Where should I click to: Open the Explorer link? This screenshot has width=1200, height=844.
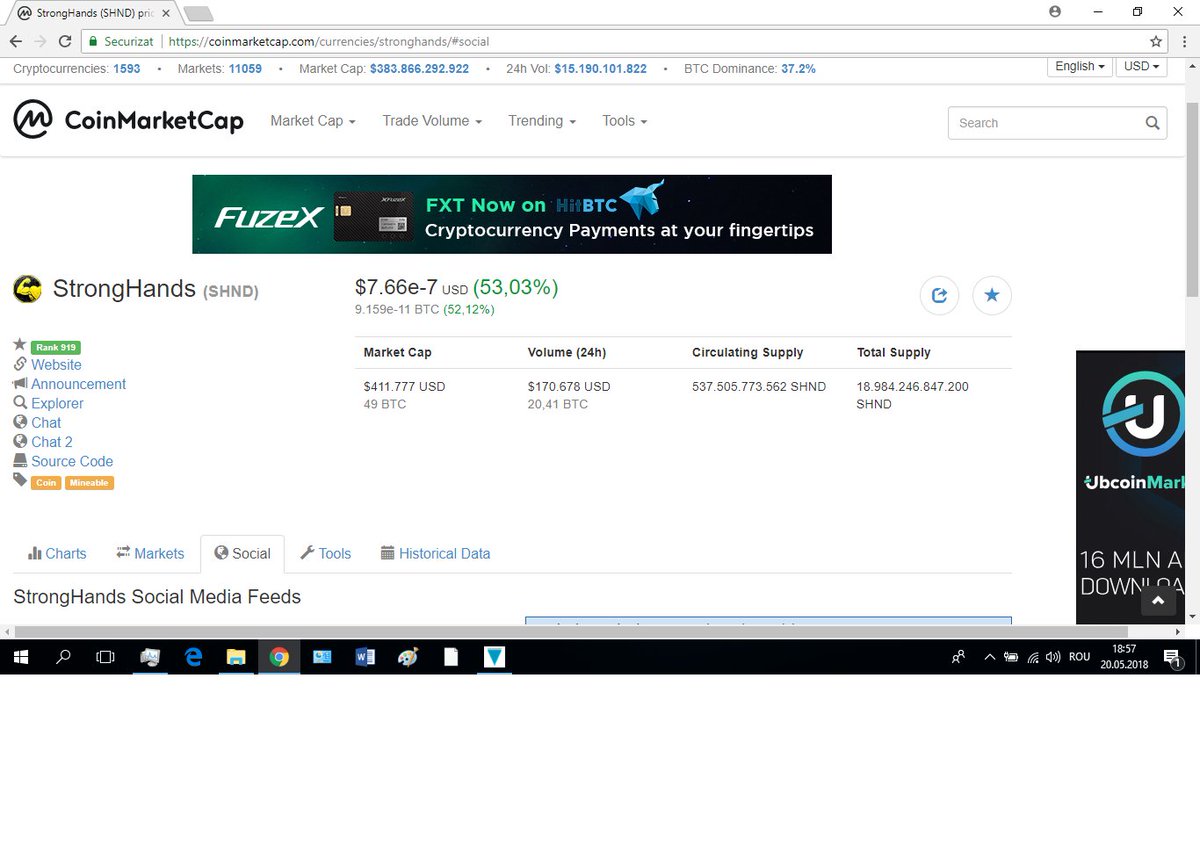coord(57,403)
